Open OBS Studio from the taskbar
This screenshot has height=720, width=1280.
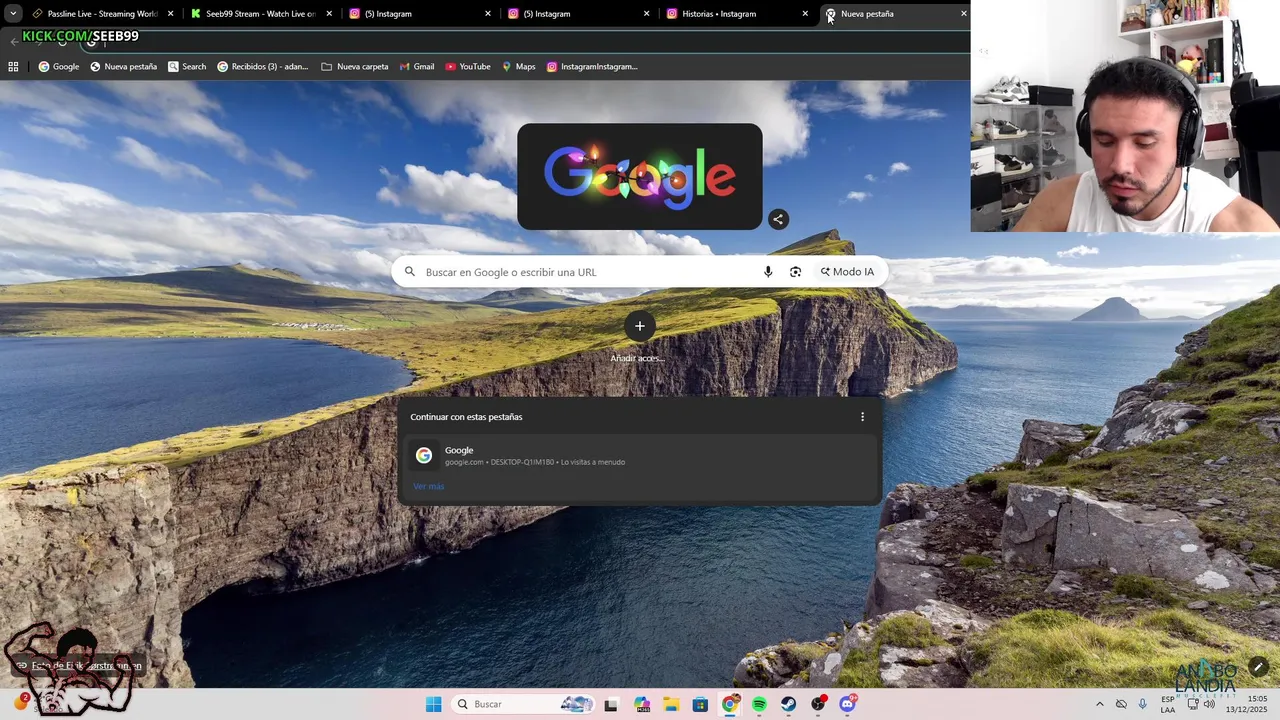click(x=818, y=704)
